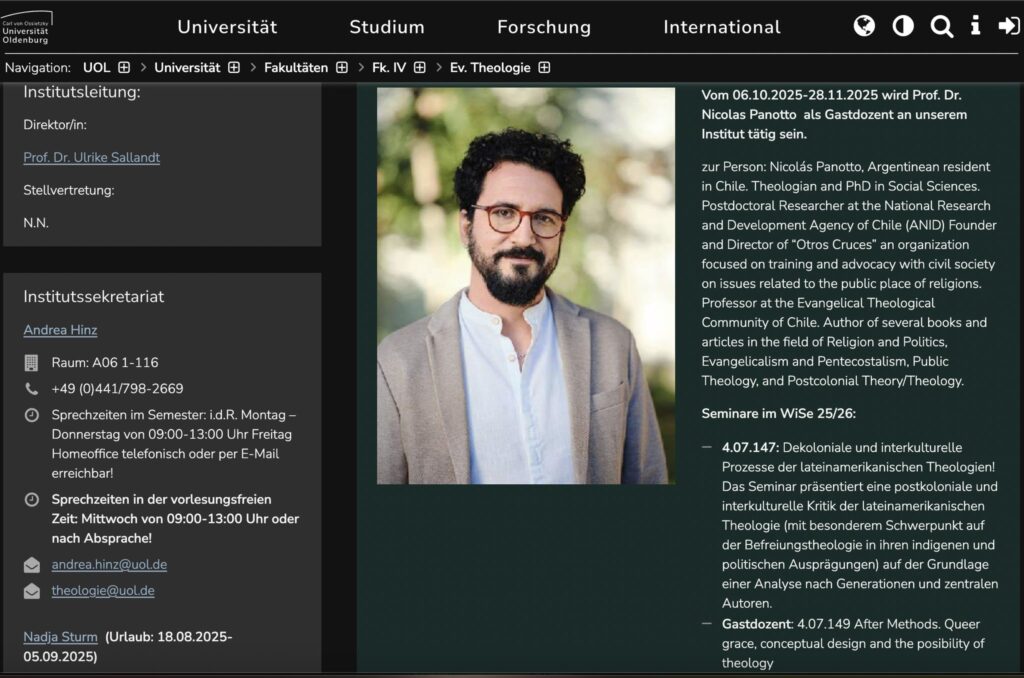This screenshot has width=1024, height=678.
Task: Open the Forschung main menu
Action: (x=544, y=27)
